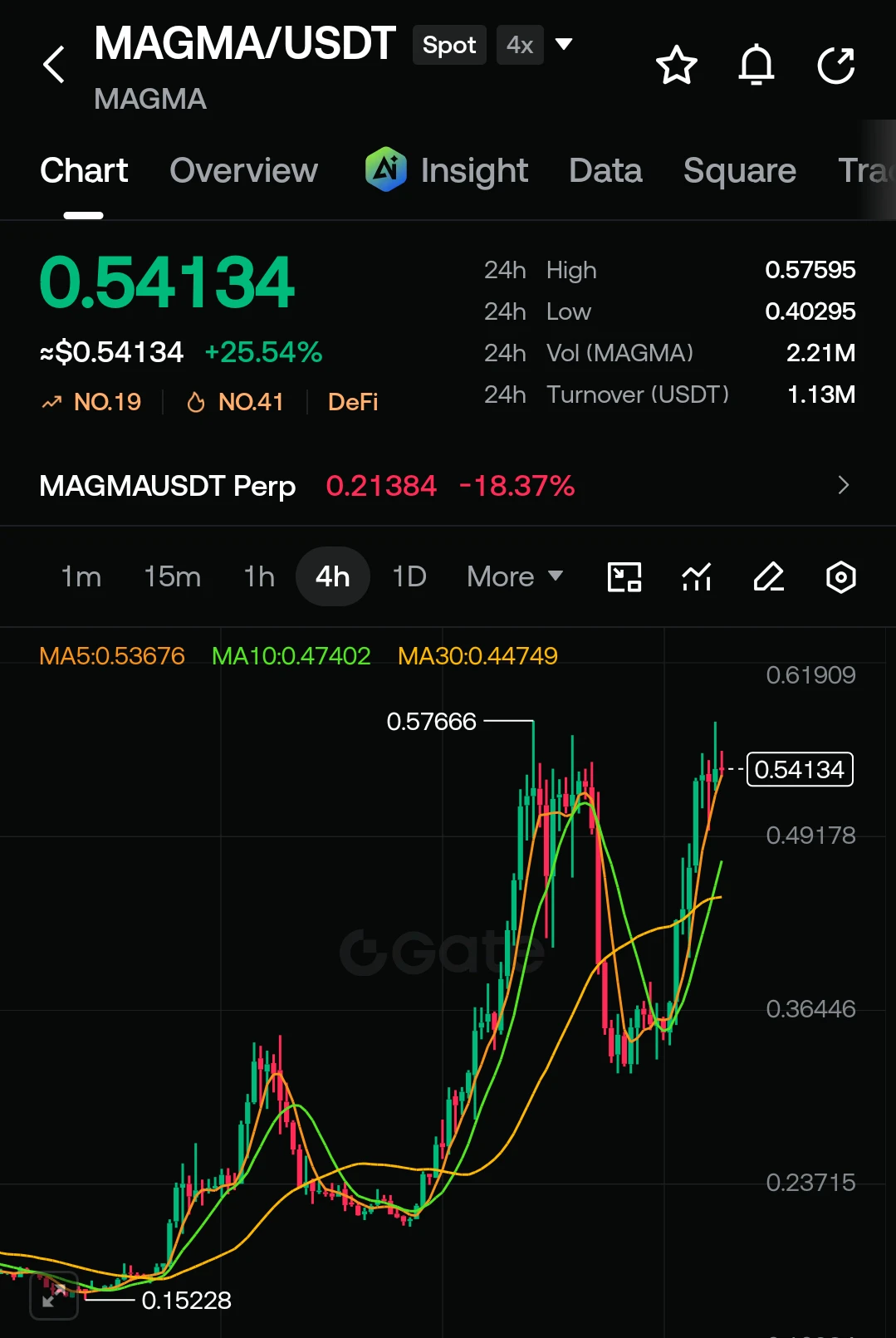Select the 1h timeframe

click(259, 576)
